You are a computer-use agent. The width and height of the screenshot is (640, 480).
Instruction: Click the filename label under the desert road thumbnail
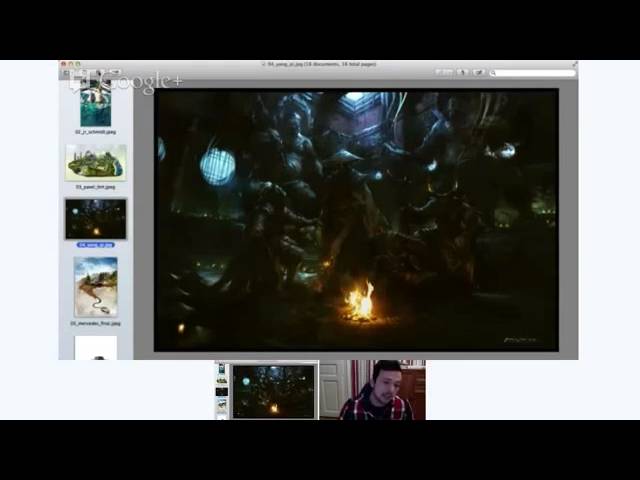[96, 323]
